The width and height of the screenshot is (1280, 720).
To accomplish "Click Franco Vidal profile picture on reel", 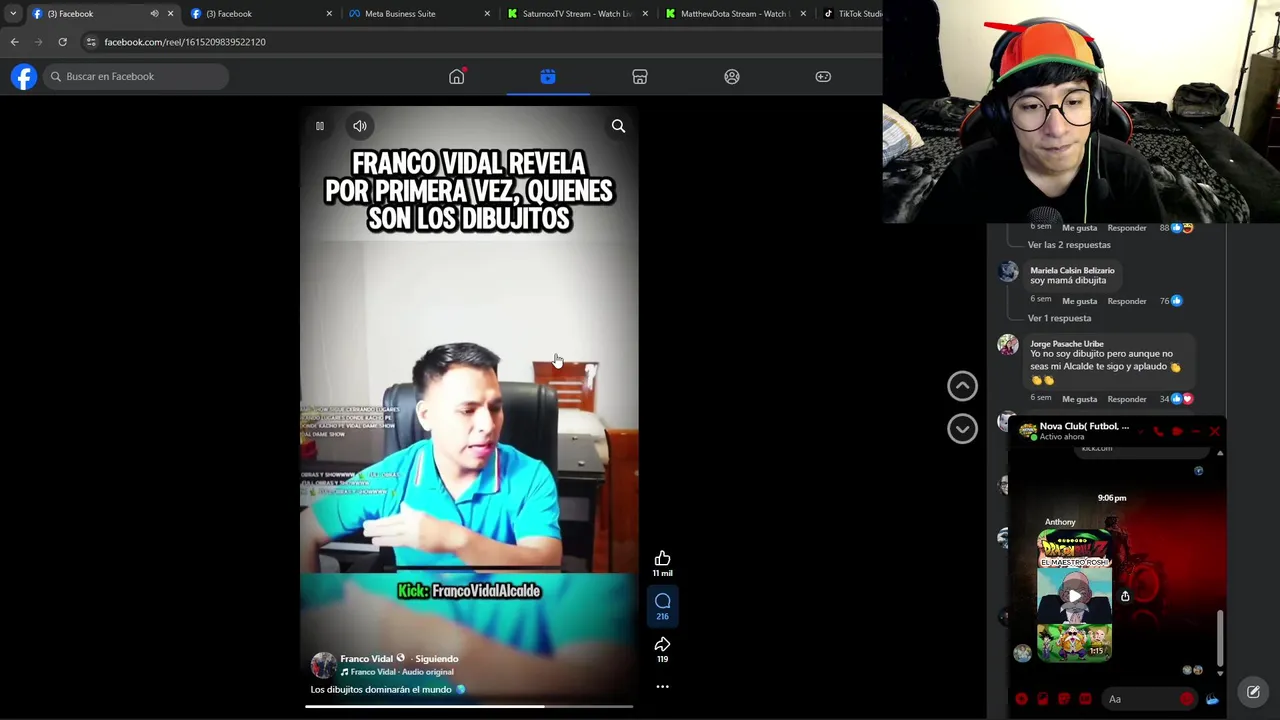I will coord(323,665).
